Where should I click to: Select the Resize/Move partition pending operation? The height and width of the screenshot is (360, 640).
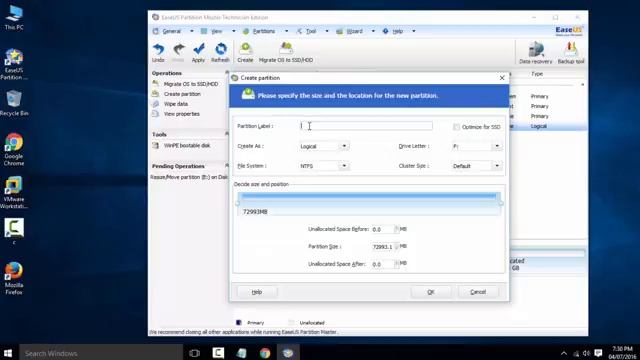189,177
